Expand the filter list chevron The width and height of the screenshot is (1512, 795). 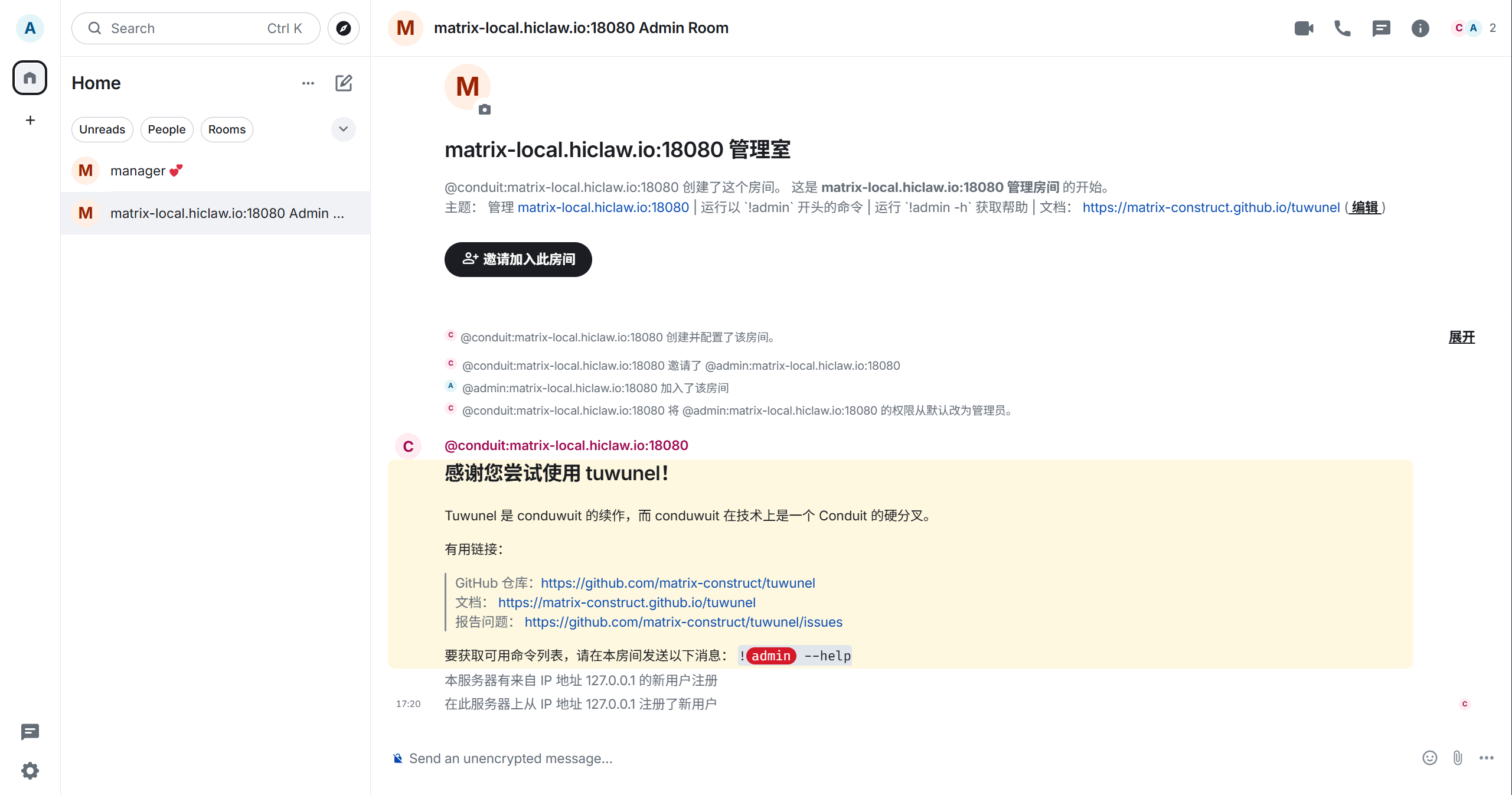343,129
